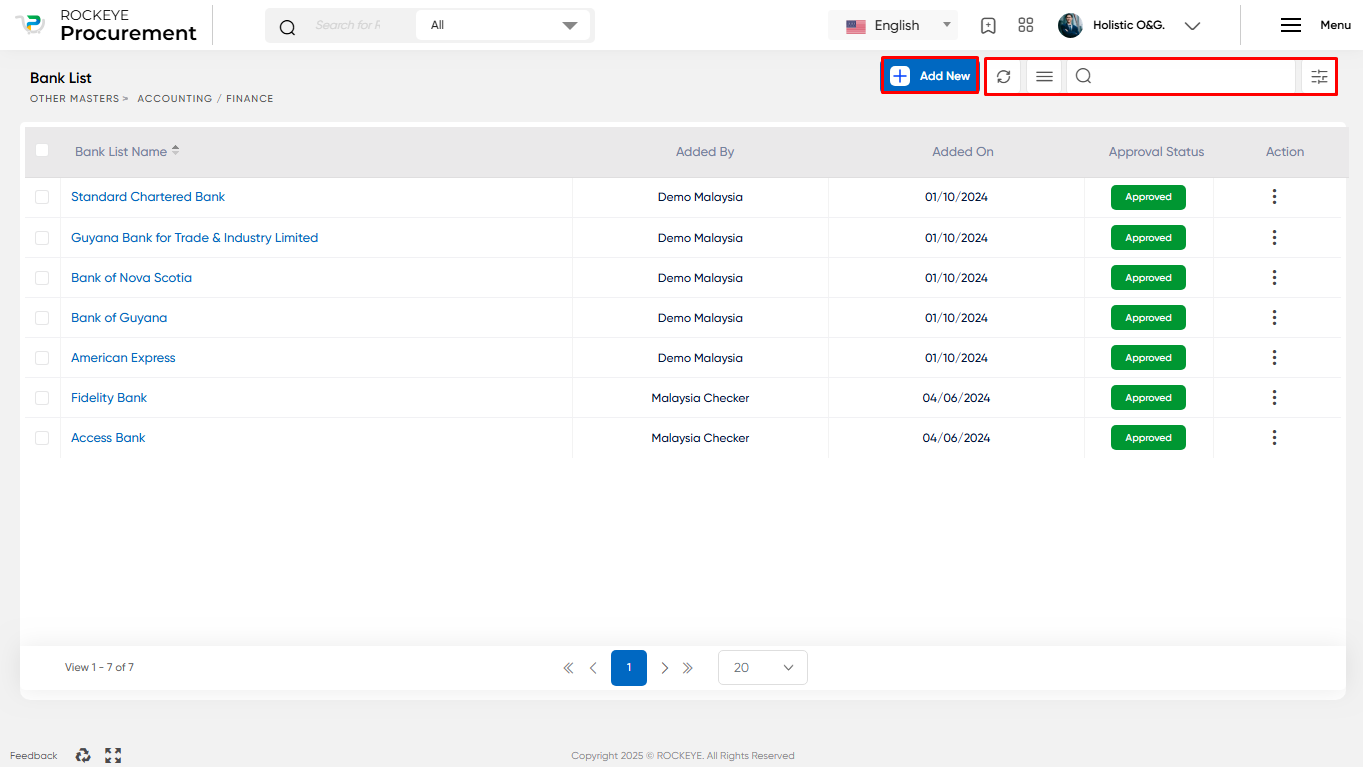Screen dimensions: 1363x767
Task: Click OTHER MASTERS breadcrumb
Action: (x=75, y=99)
